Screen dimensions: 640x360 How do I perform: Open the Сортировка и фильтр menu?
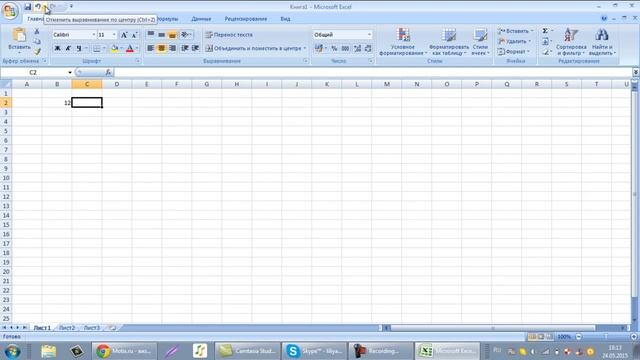pos(571,42)
